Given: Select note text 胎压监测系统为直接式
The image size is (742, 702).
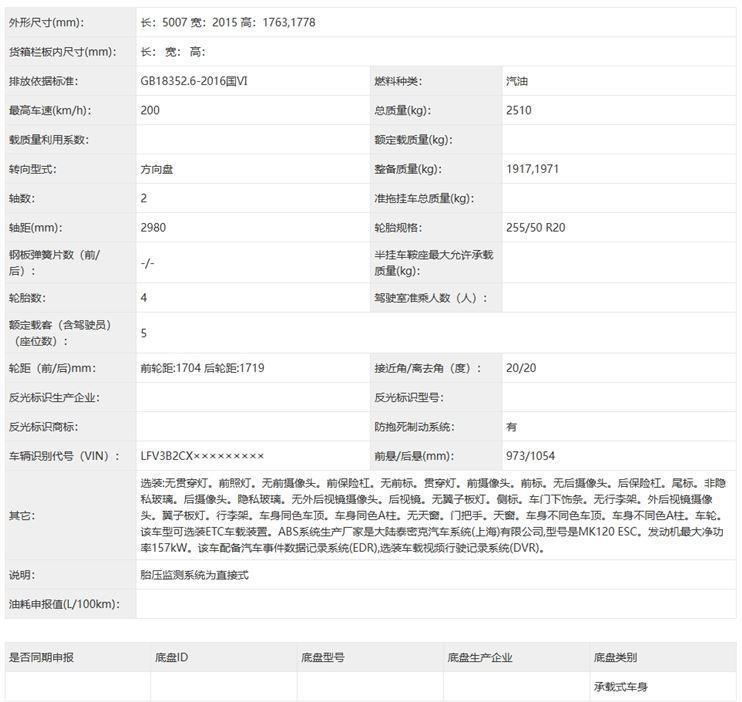Looking at the screenshot, I should tap(194, 575).
